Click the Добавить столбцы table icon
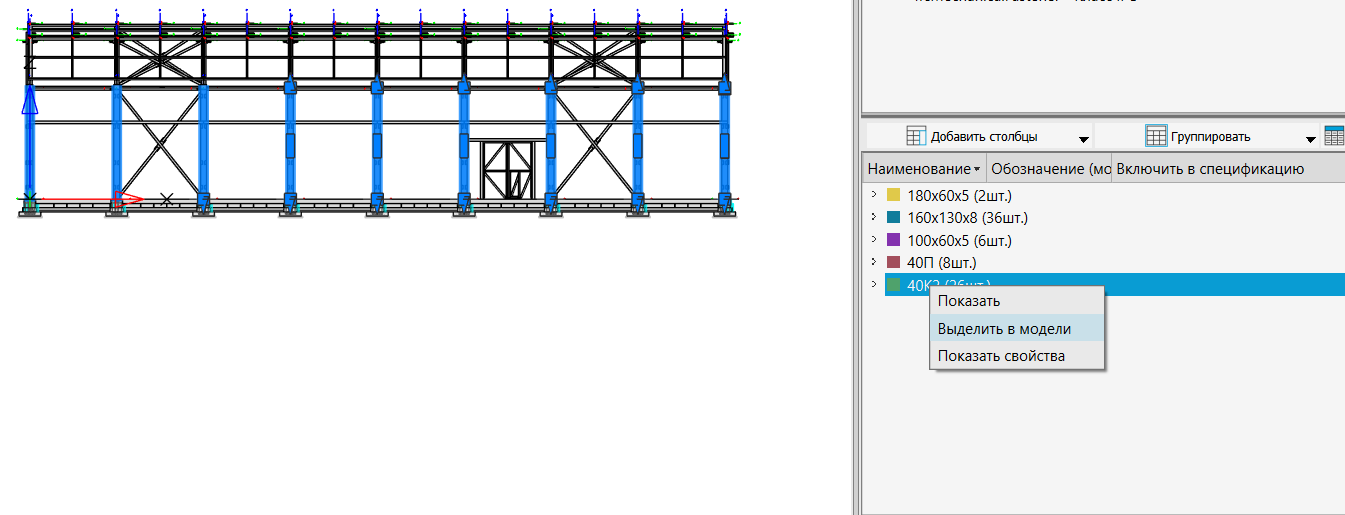 916,136
